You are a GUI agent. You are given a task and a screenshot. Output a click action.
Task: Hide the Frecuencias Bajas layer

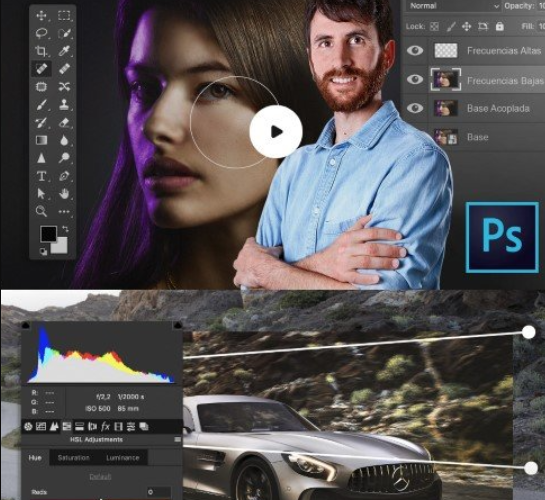point(415,80)
